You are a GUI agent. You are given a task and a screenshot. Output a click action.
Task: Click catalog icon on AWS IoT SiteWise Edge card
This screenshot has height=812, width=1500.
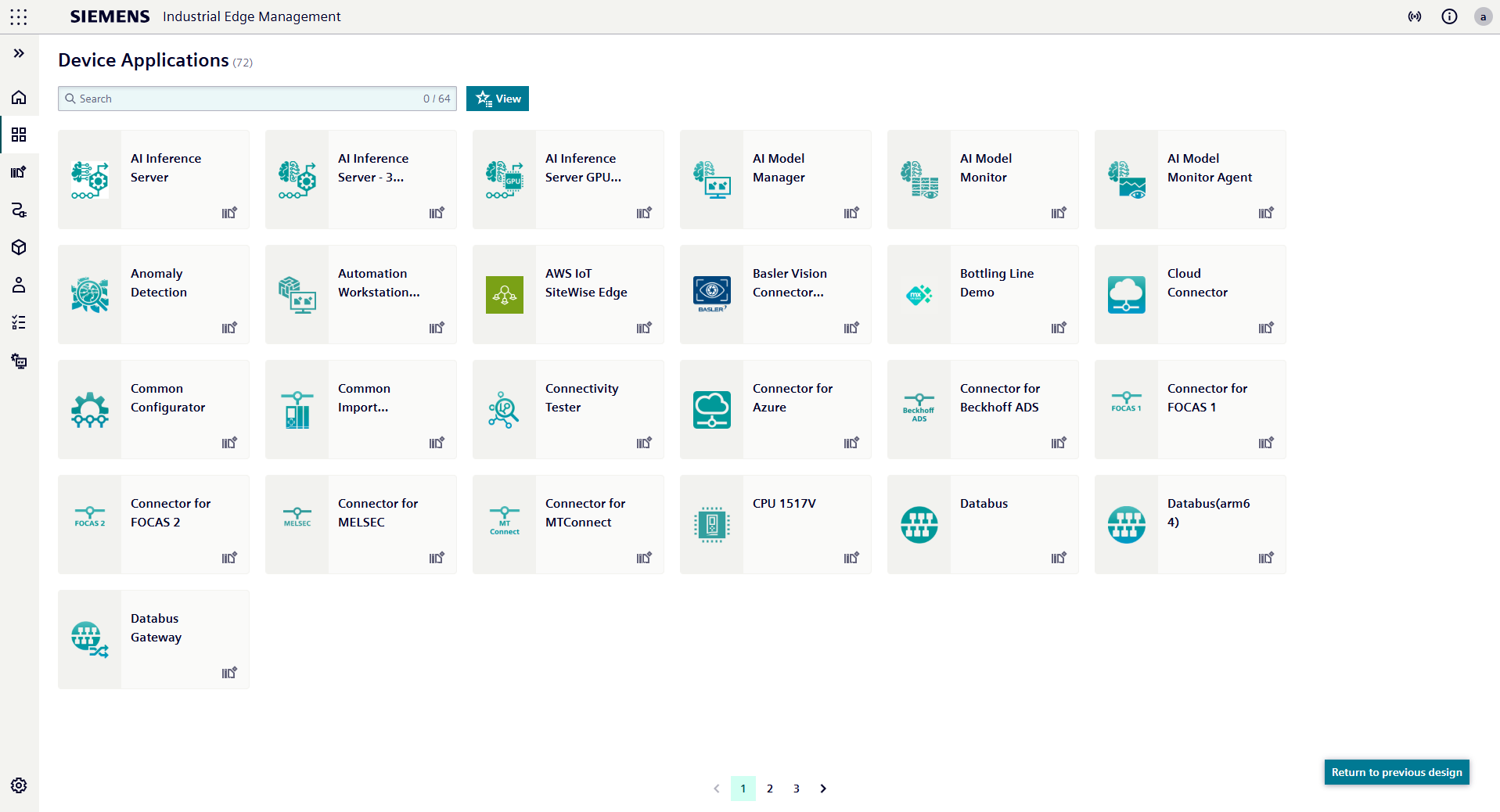[x=644, y=328]
